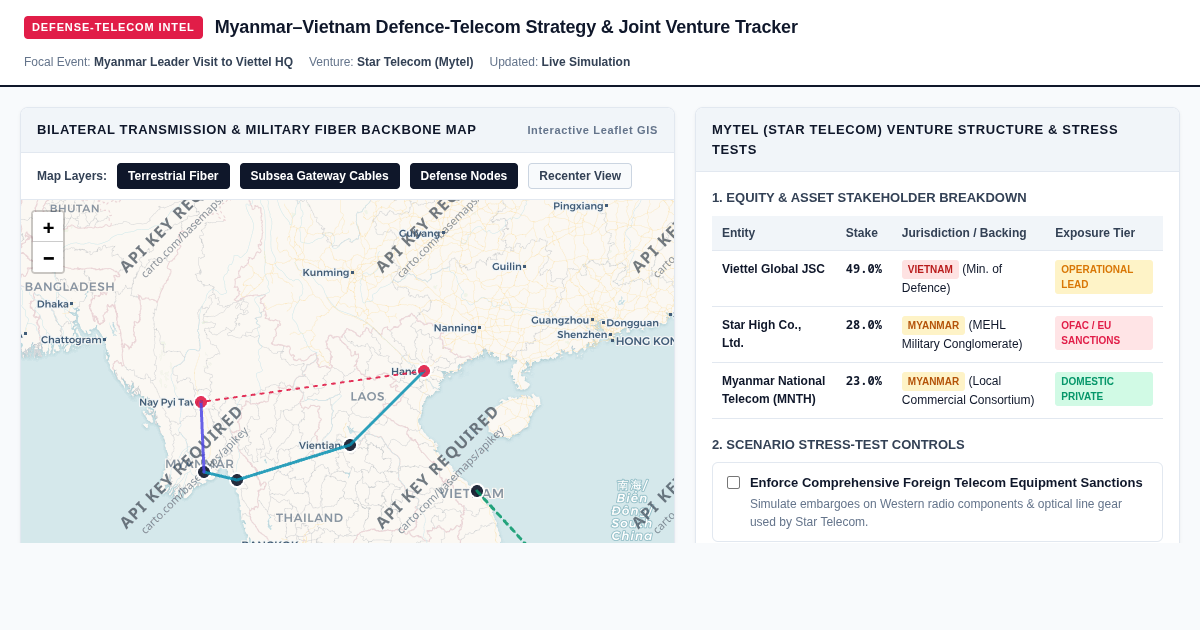Toggle the Subsea Gateway Cables layer
This screenshot has height=630, width=1200.
tap(320, 176)
